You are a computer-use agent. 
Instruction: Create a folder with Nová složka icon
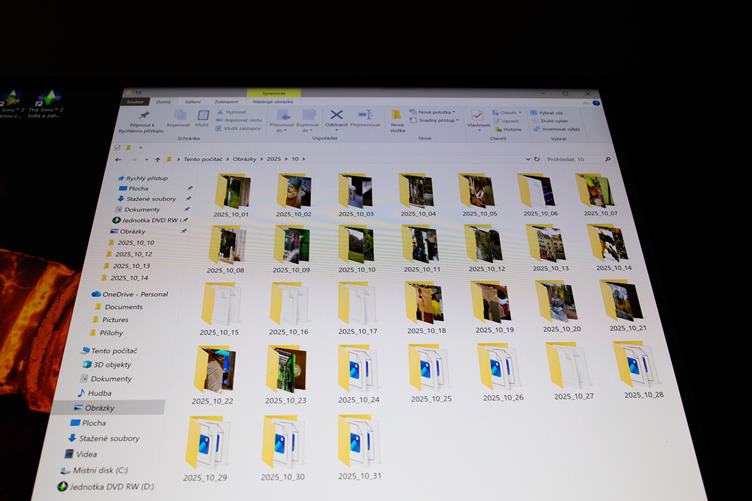click(397, 116)
